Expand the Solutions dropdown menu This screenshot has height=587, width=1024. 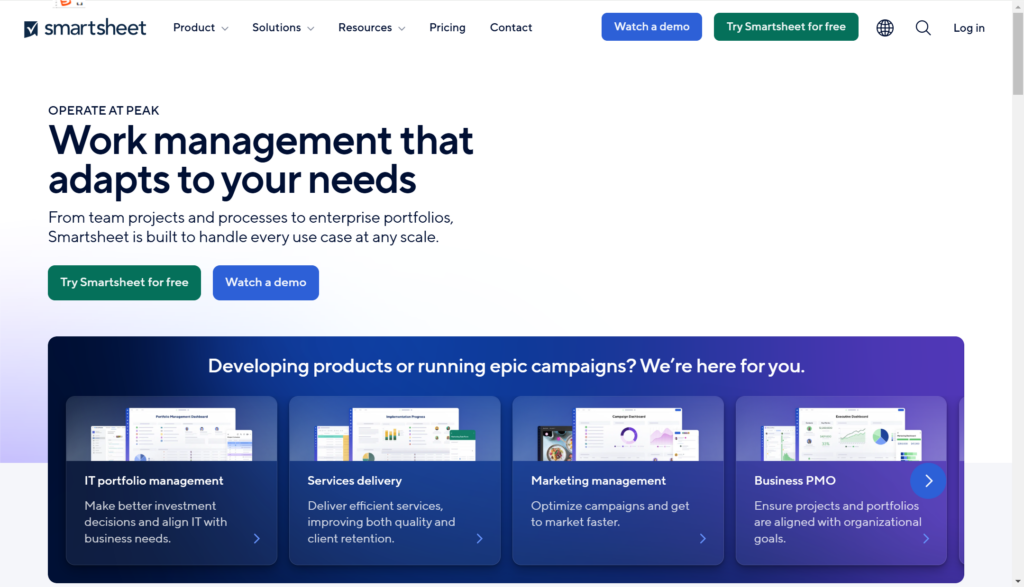pos(283,28)
